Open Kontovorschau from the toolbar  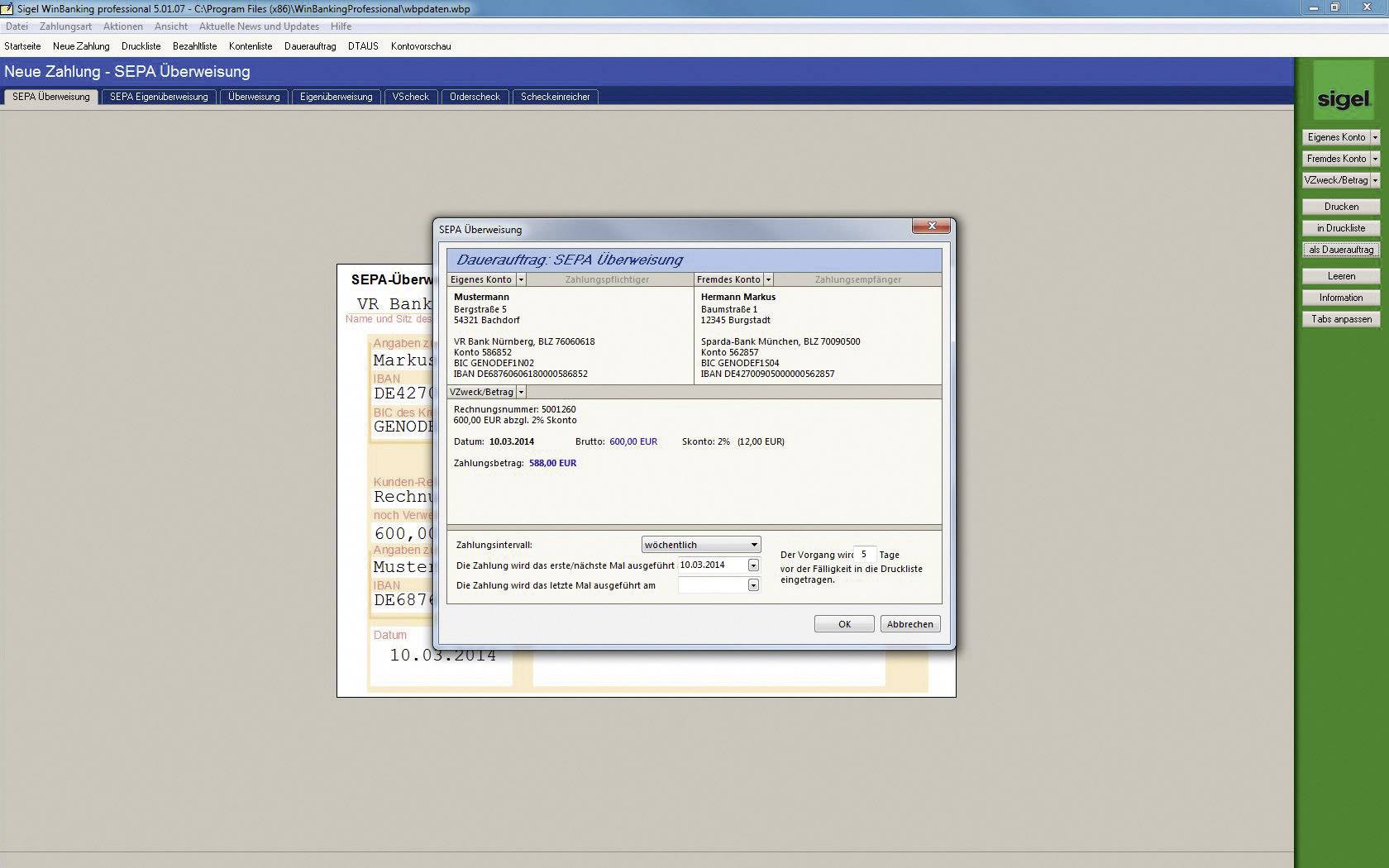(420, 46)
